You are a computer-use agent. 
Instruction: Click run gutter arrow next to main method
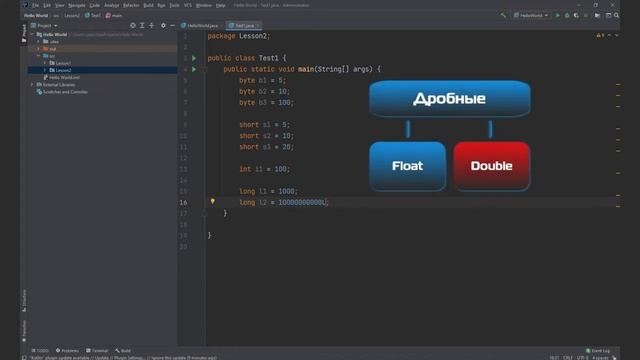tap(194, 69)
